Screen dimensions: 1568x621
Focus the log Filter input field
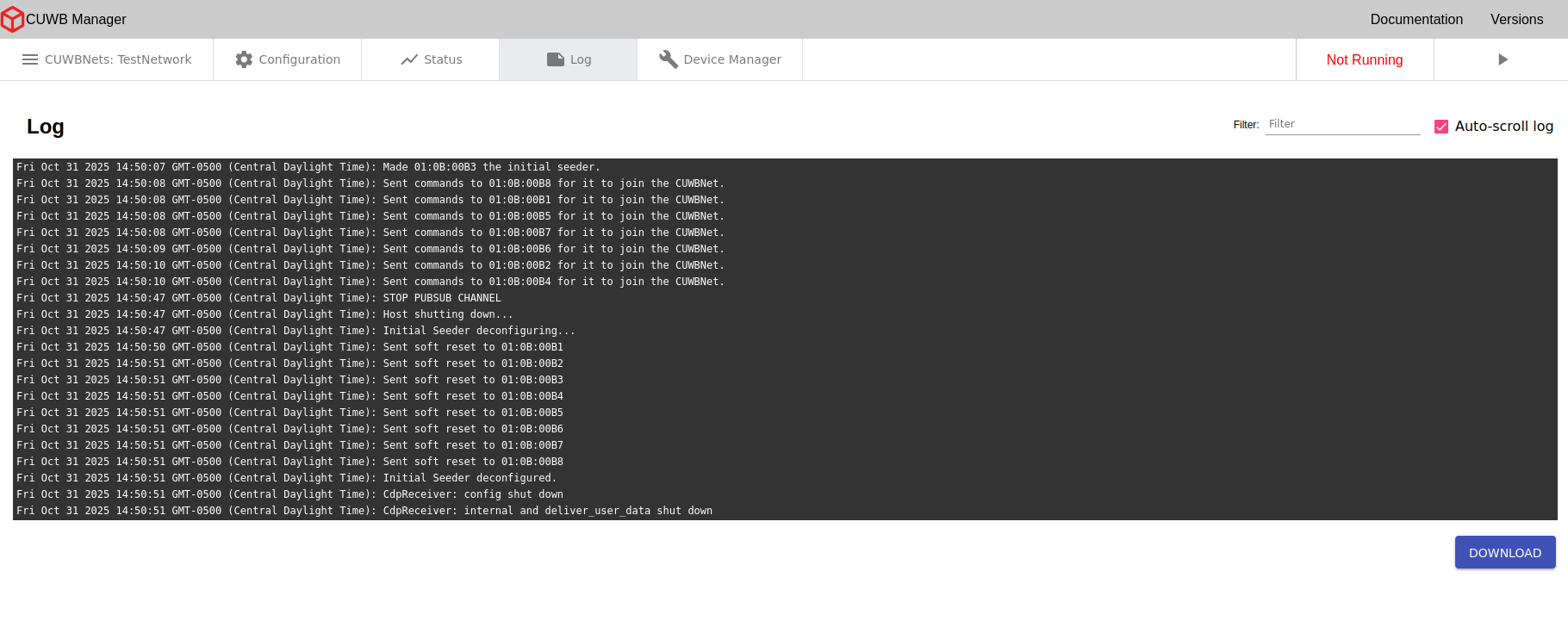click(1342, 124)
